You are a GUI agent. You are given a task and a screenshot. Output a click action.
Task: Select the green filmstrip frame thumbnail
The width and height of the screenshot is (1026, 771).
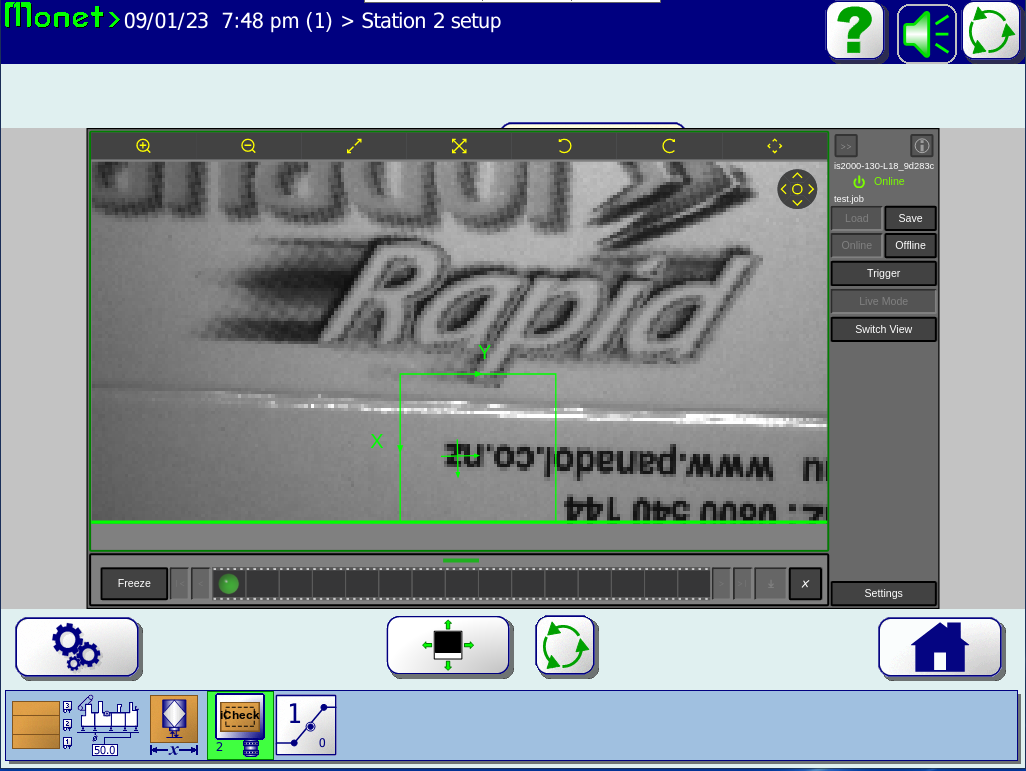pos(229,584)
